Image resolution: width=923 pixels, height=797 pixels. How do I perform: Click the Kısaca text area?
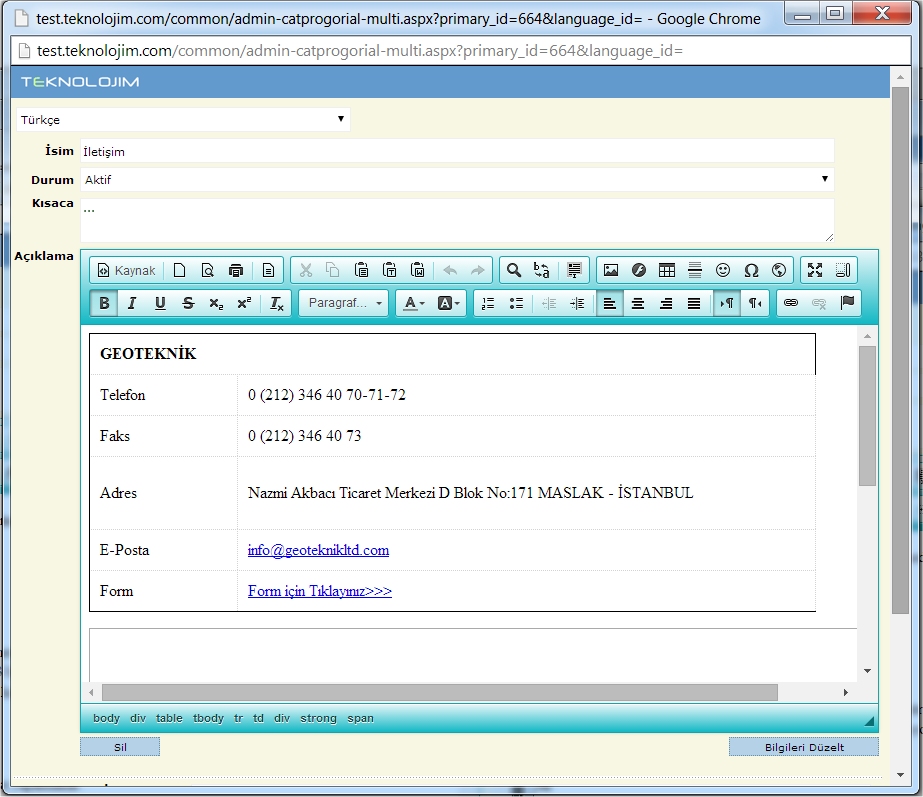point(457,220)
